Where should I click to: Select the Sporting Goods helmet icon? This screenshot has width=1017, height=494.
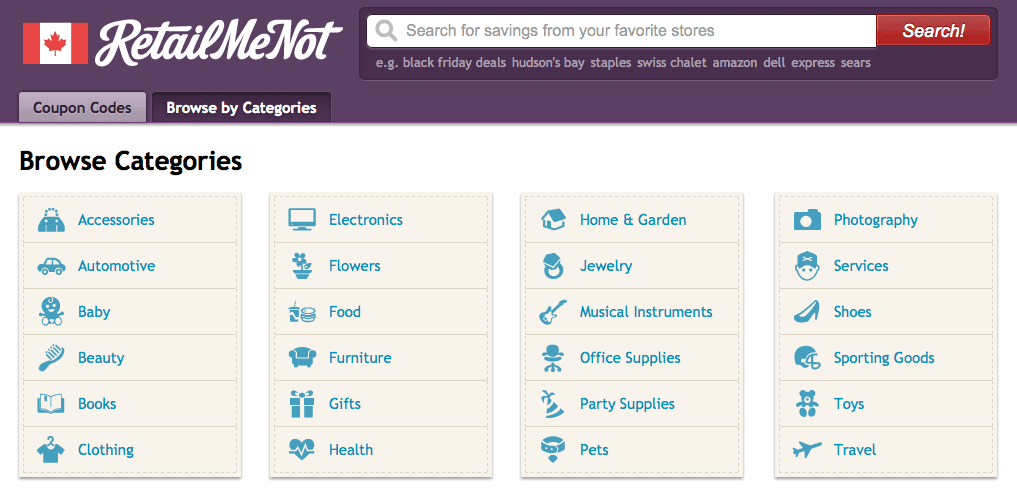[x=808, y=358]
